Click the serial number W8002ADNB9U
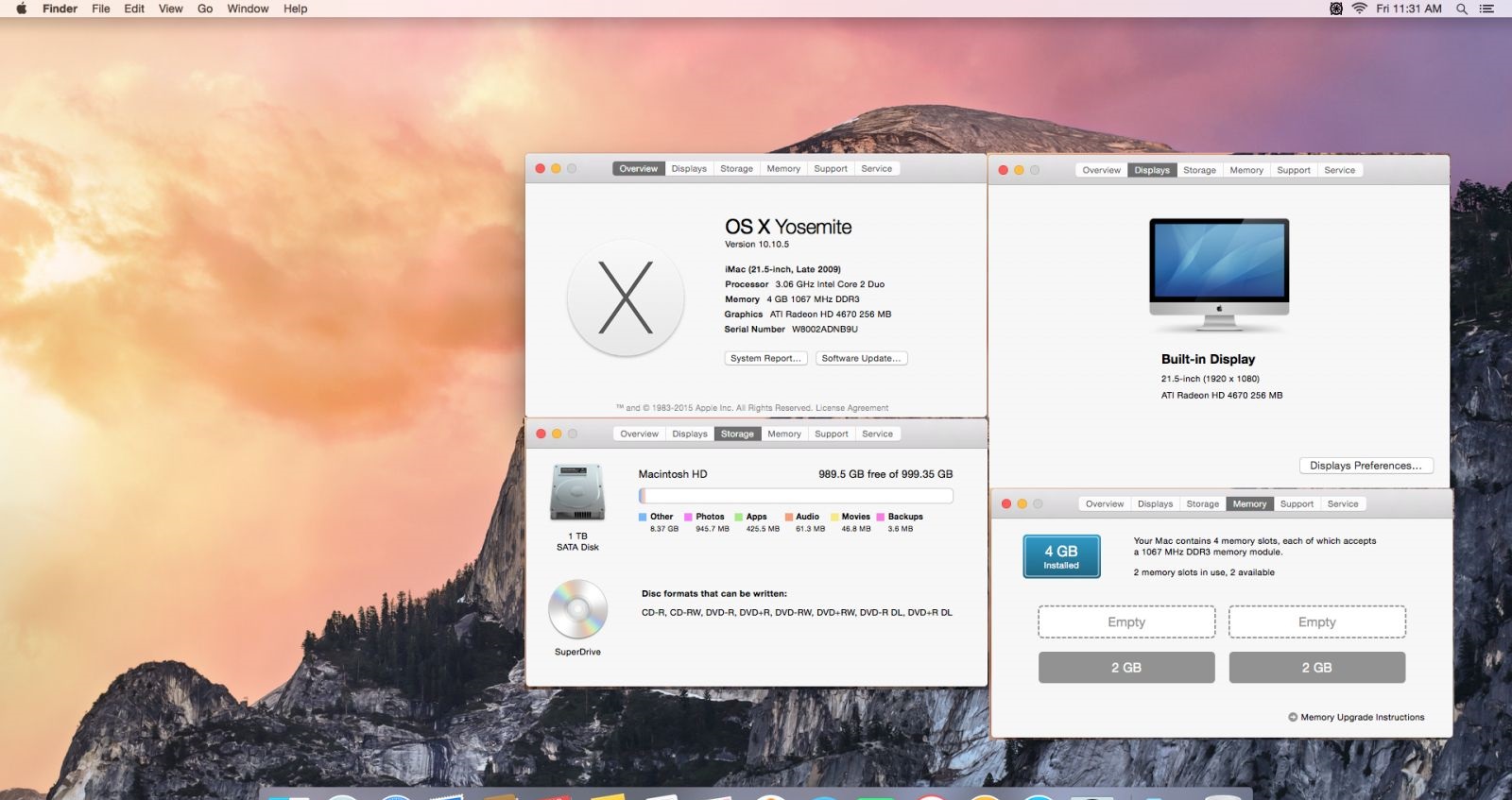The image size is (1512, 800). (x=825, y=330)
